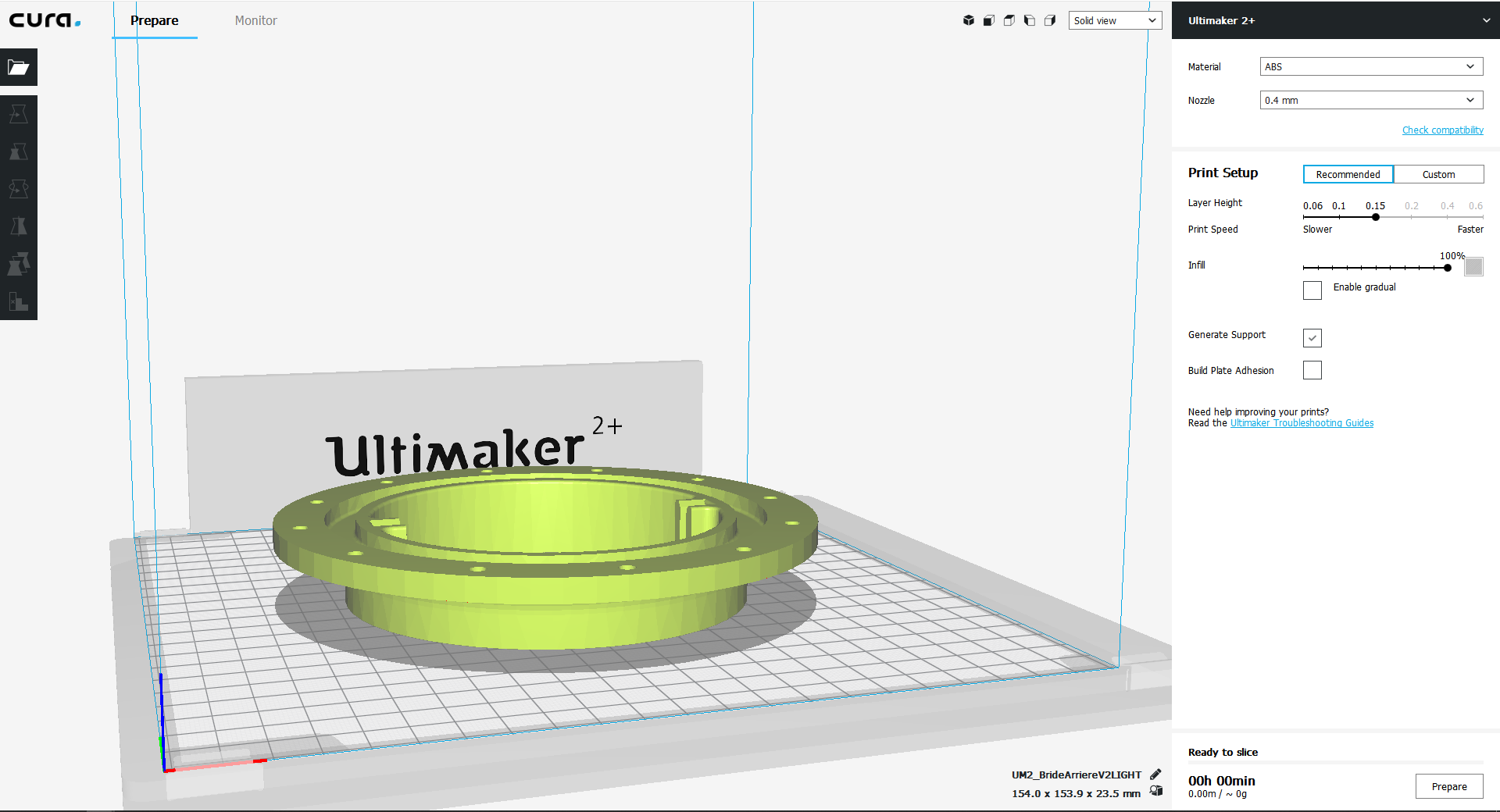
Task: Click the 0.6 layer height label
Action: click(1476, 206)
